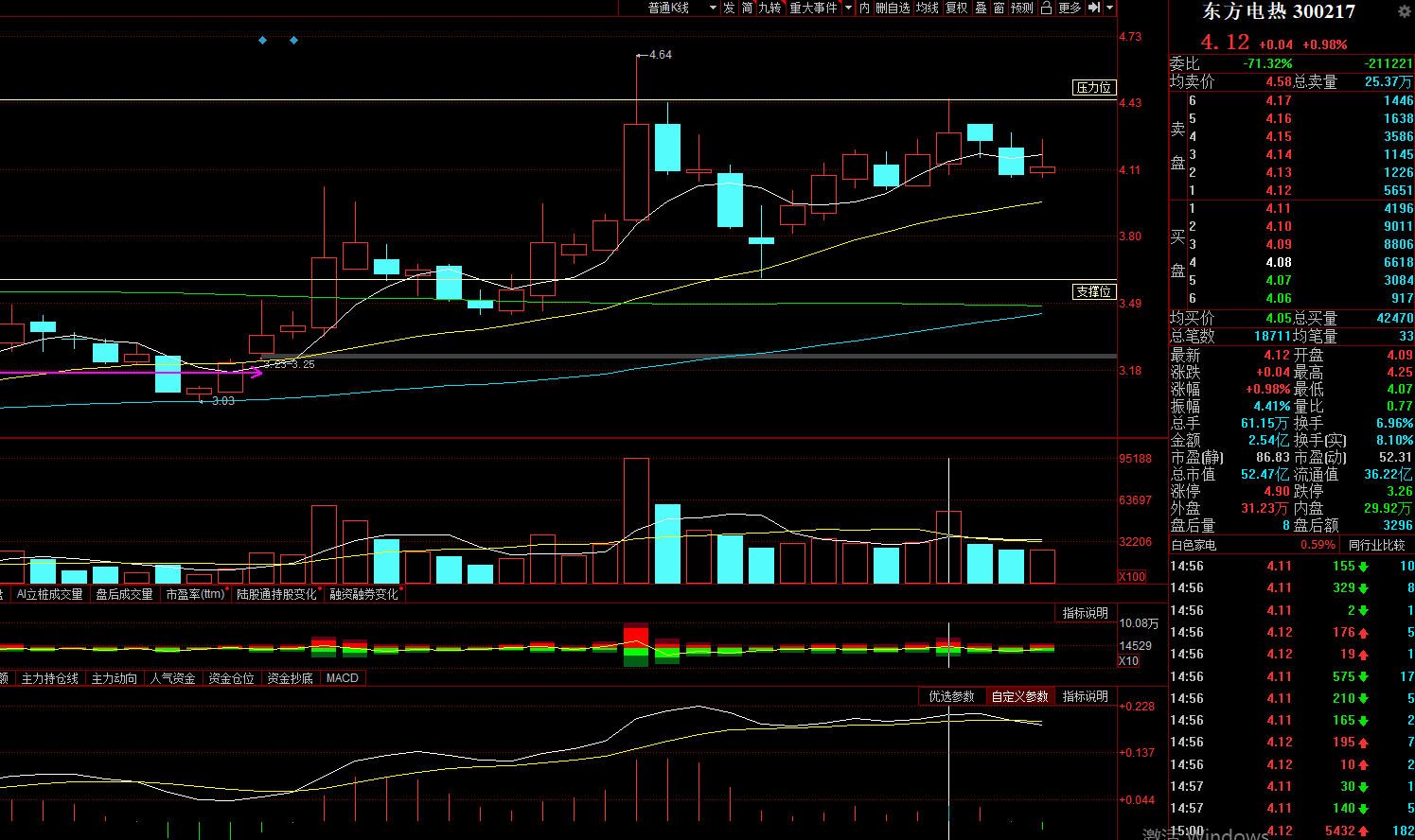Click the X100 volume scale icon
The image size is (1415, 840).
(1132, 576)
